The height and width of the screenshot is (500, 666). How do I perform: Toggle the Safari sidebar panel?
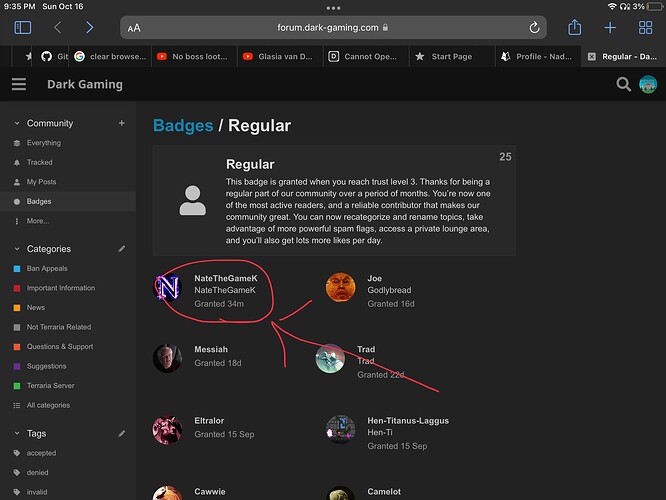(x=22, y=28)
